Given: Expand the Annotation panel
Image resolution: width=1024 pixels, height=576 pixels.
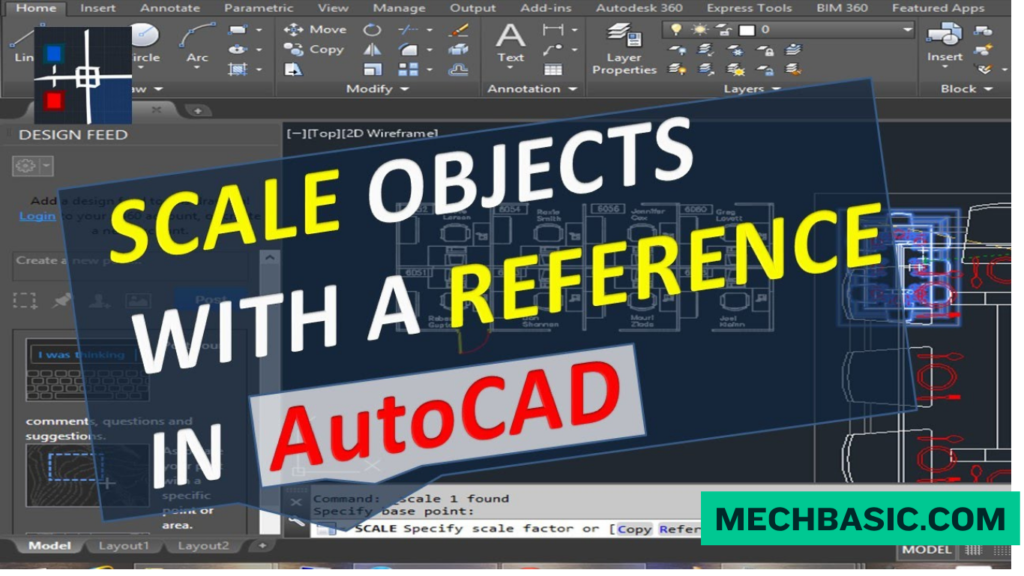Looking at the screenshot, I should 532,89.
